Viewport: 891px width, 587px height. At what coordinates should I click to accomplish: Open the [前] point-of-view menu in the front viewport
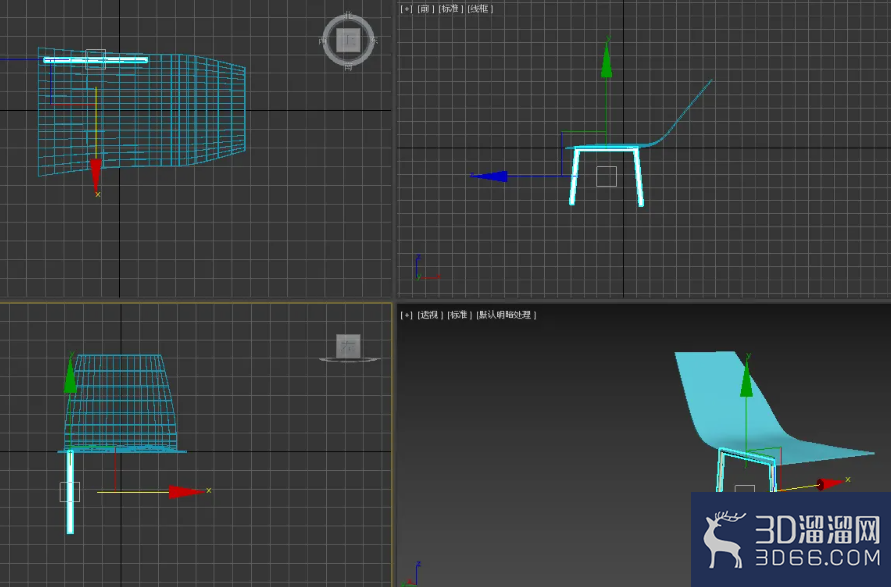coord(426,9)
